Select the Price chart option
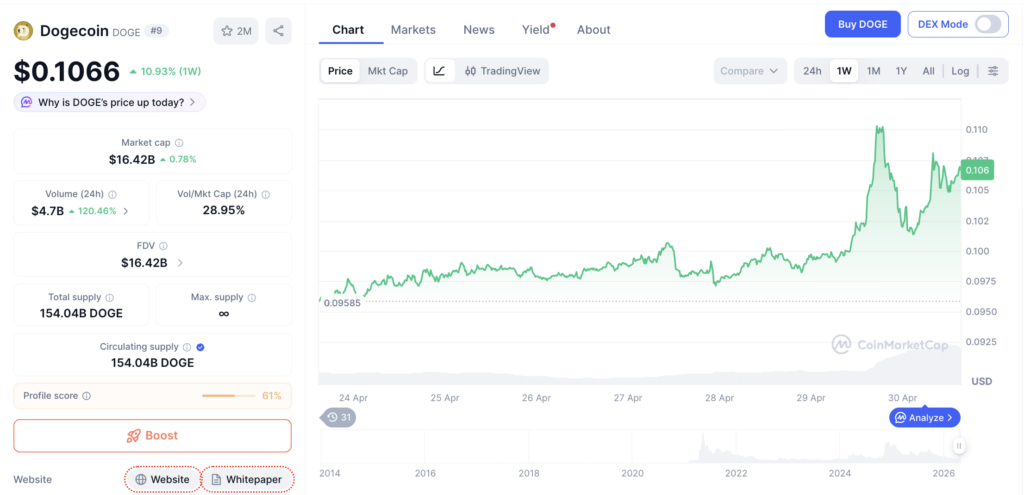The image size is (1024, 495). click(x=340, y=71)
